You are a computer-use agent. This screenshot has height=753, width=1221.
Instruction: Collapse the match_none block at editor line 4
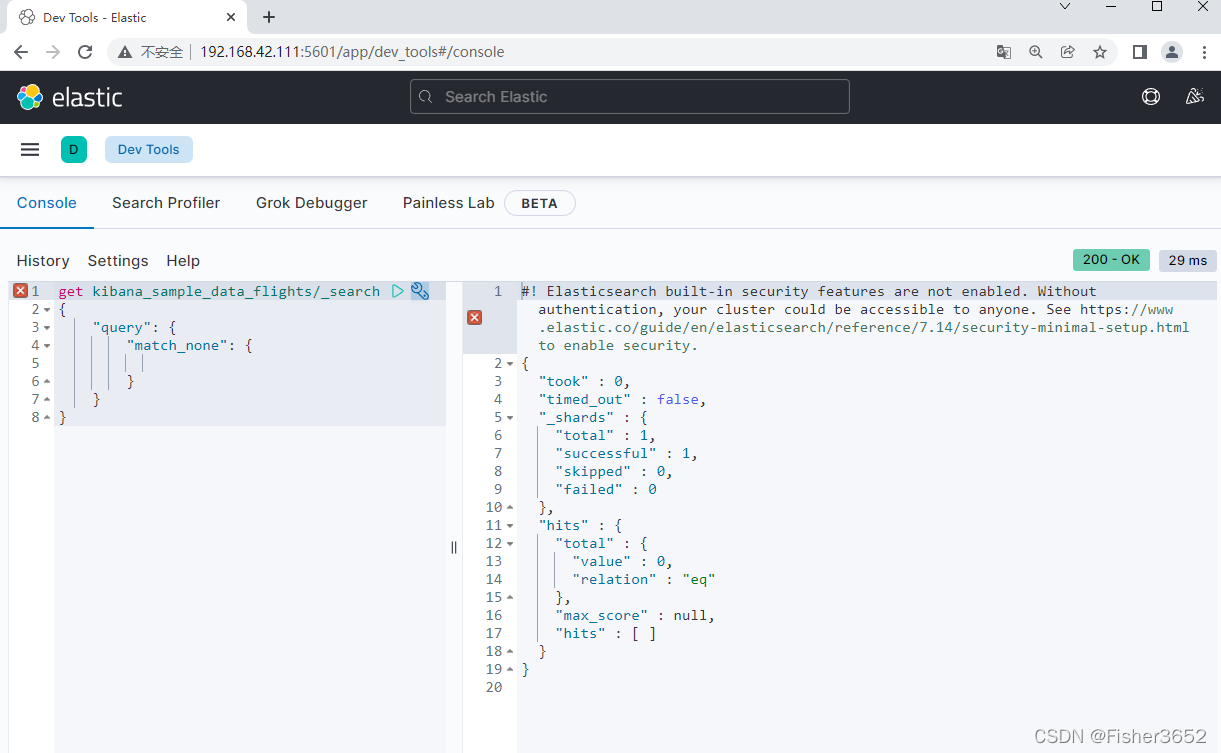point(46,345)
